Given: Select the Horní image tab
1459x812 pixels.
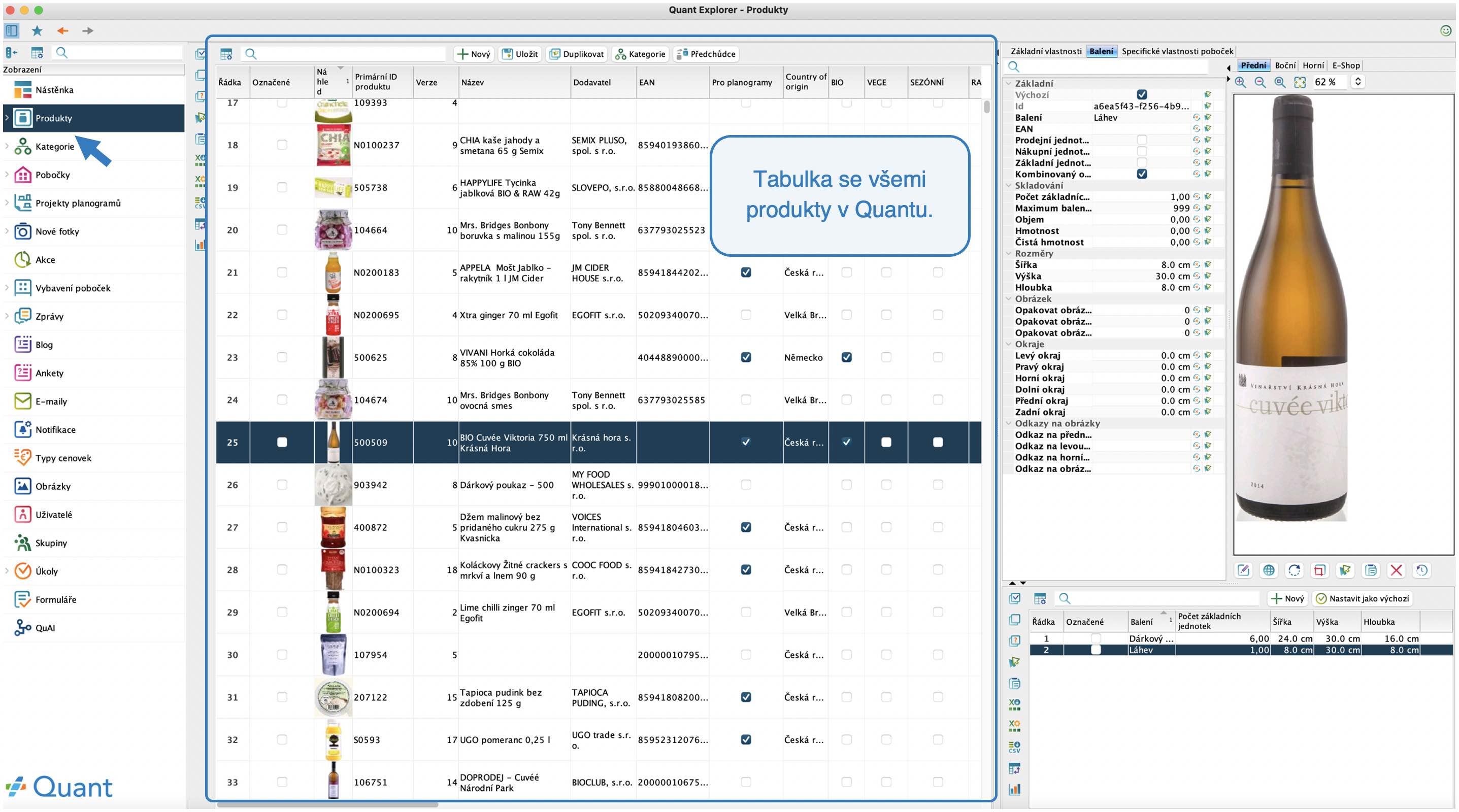Looking at the screenshot, I should pos(1313,65).
